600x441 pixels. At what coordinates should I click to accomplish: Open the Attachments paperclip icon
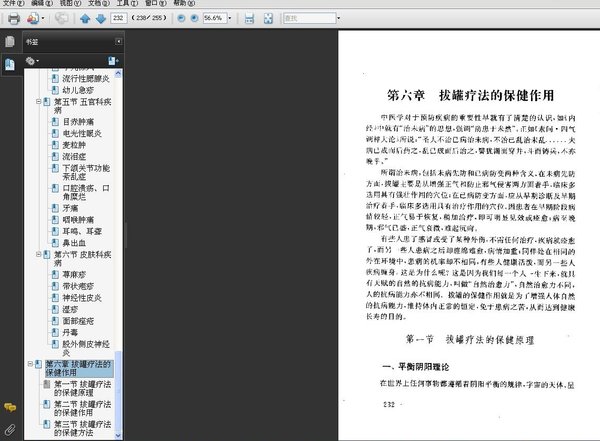(10, 430)
